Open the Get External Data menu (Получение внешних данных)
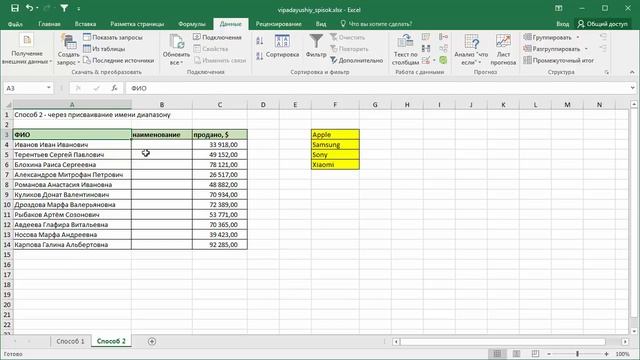Viewport: 640px width, 360px height. (27, 50)
